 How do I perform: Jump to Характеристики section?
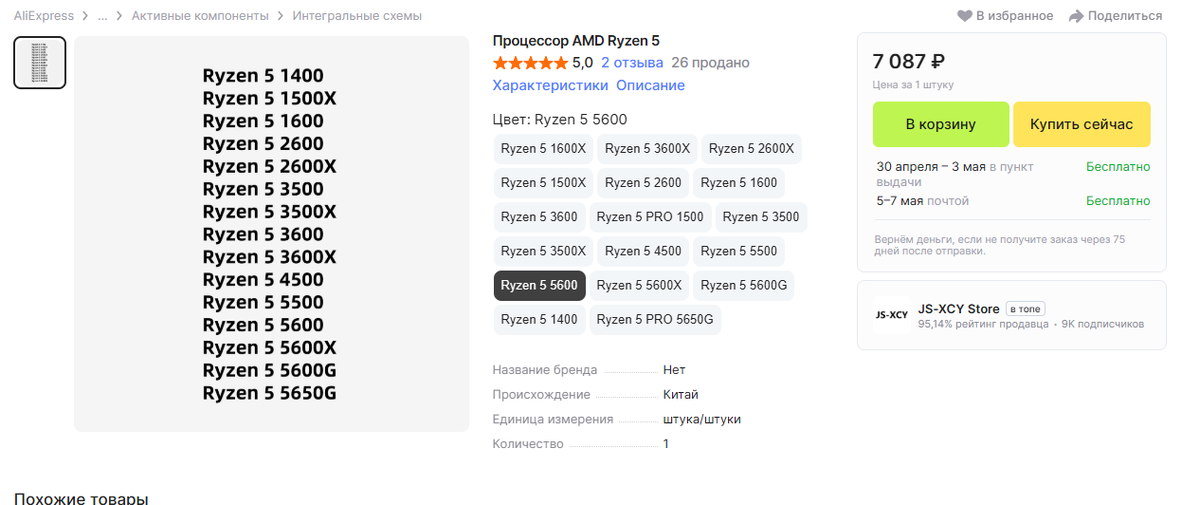pos(550,86)
